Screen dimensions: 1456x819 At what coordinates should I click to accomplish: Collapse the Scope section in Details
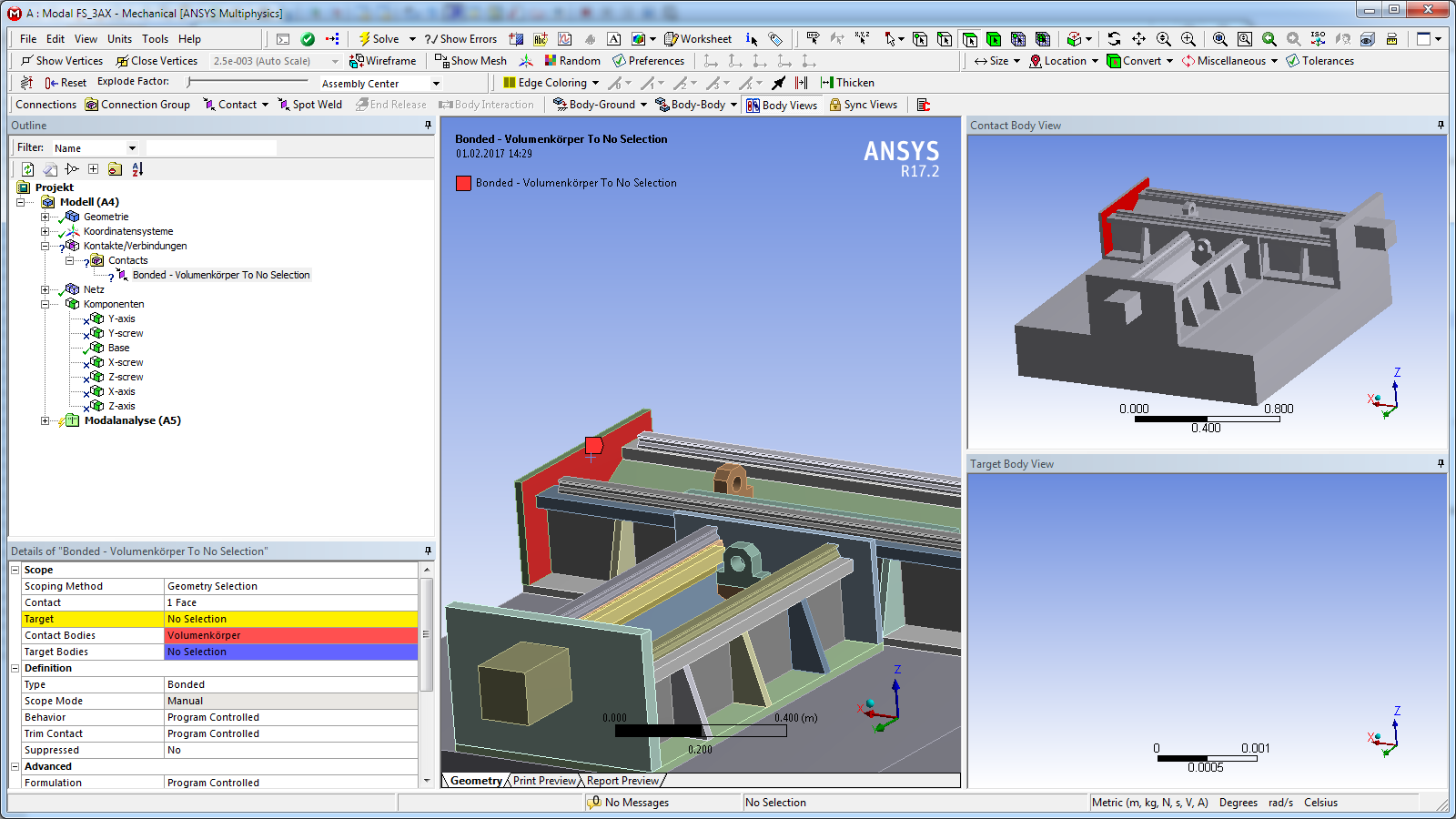(x=15, y=570)
